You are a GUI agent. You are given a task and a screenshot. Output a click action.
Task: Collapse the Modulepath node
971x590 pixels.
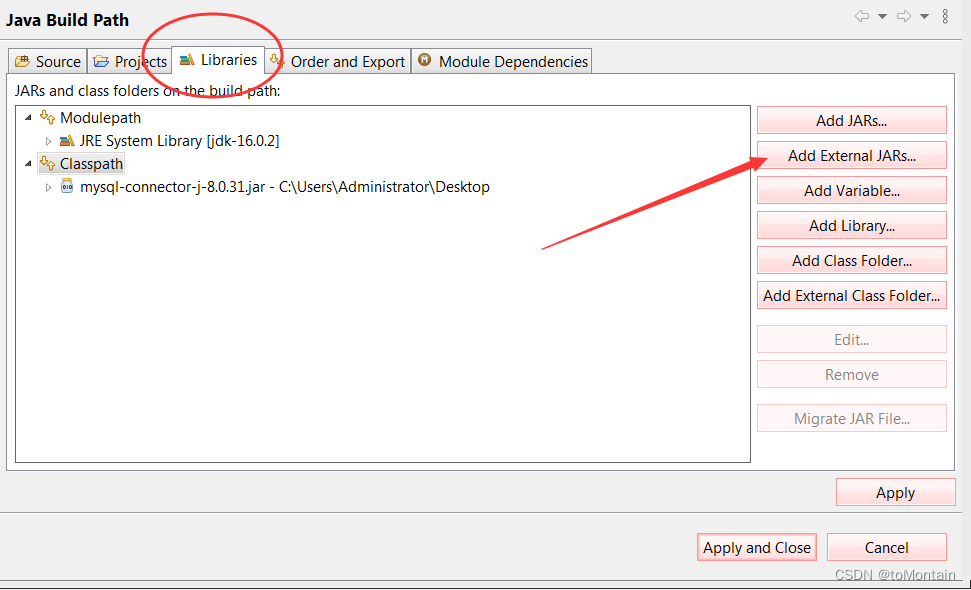28,118
